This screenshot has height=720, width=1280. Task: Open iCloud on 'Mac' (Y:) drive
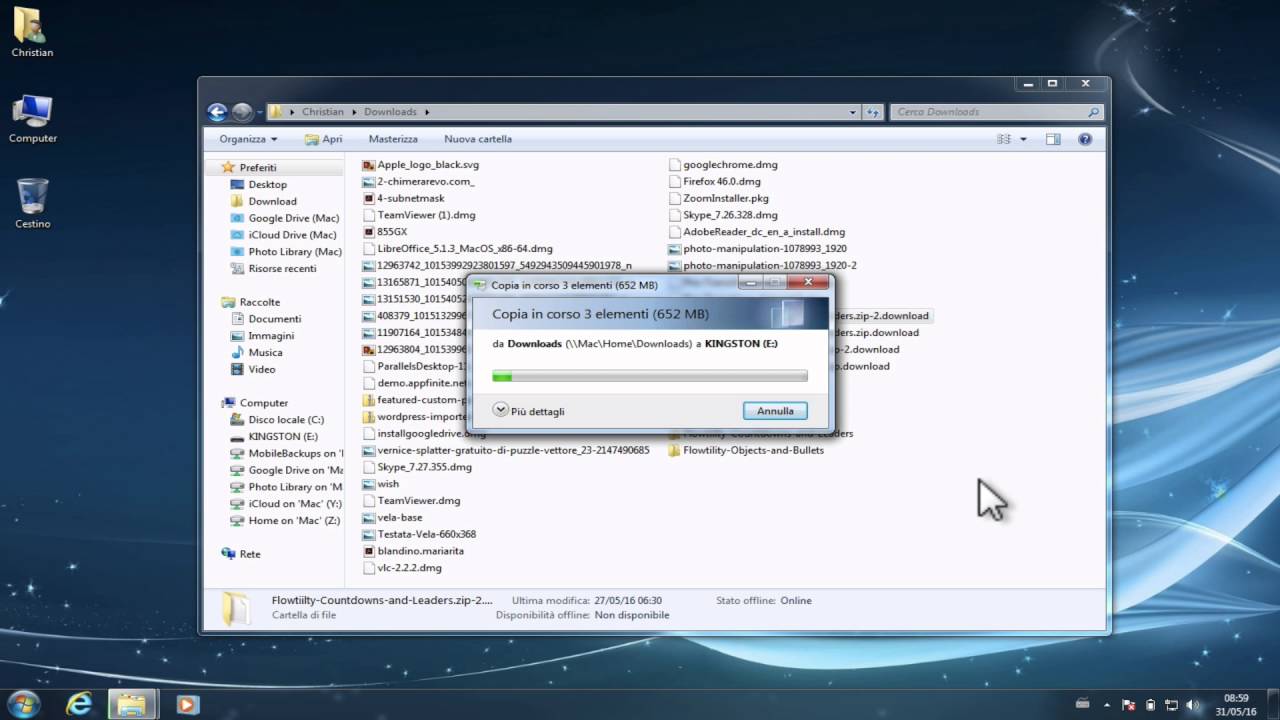click(x=286, y=504)
